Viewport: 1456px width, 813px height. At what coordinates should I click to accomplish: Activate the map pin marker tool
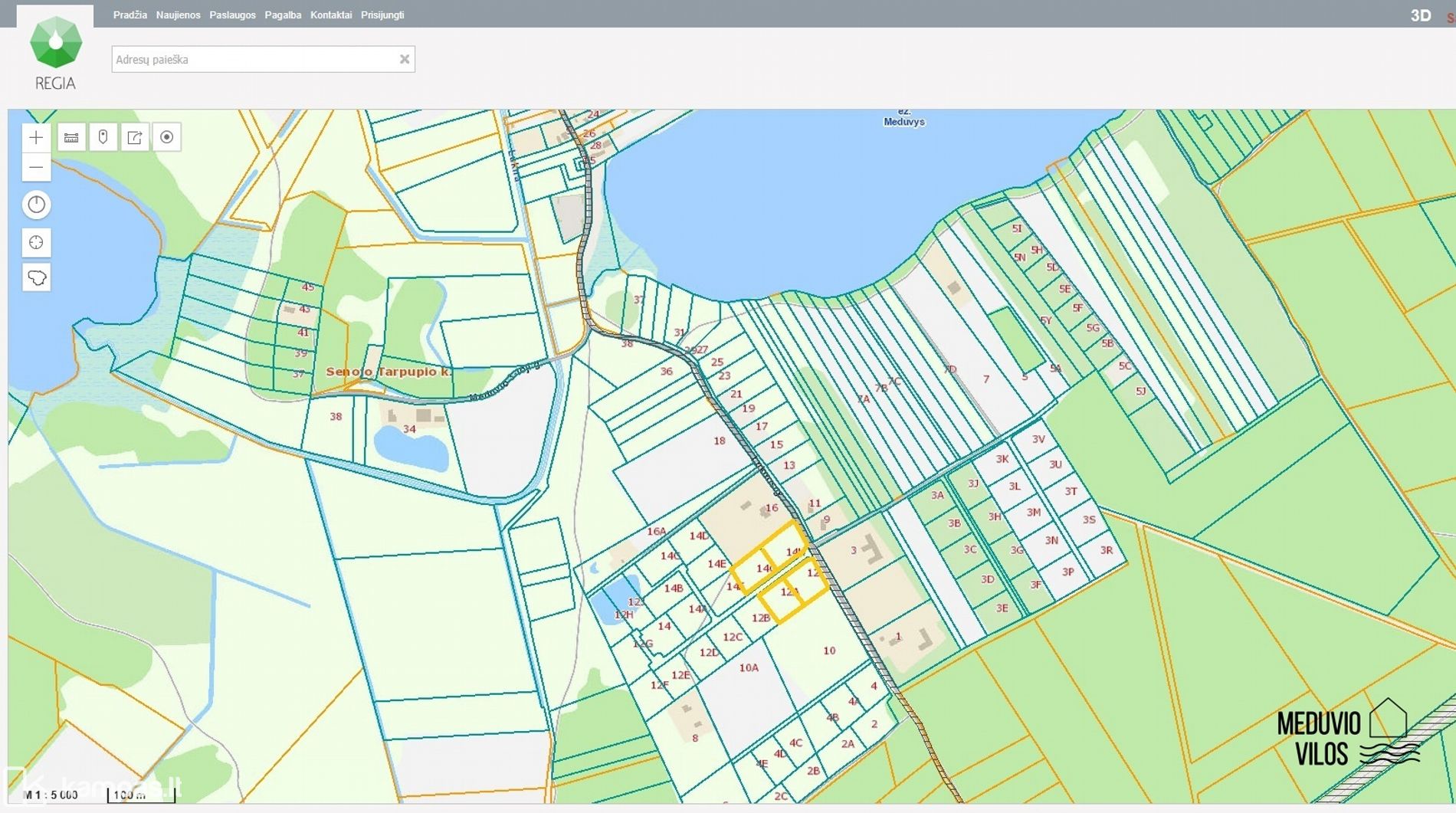click(103, 138)
